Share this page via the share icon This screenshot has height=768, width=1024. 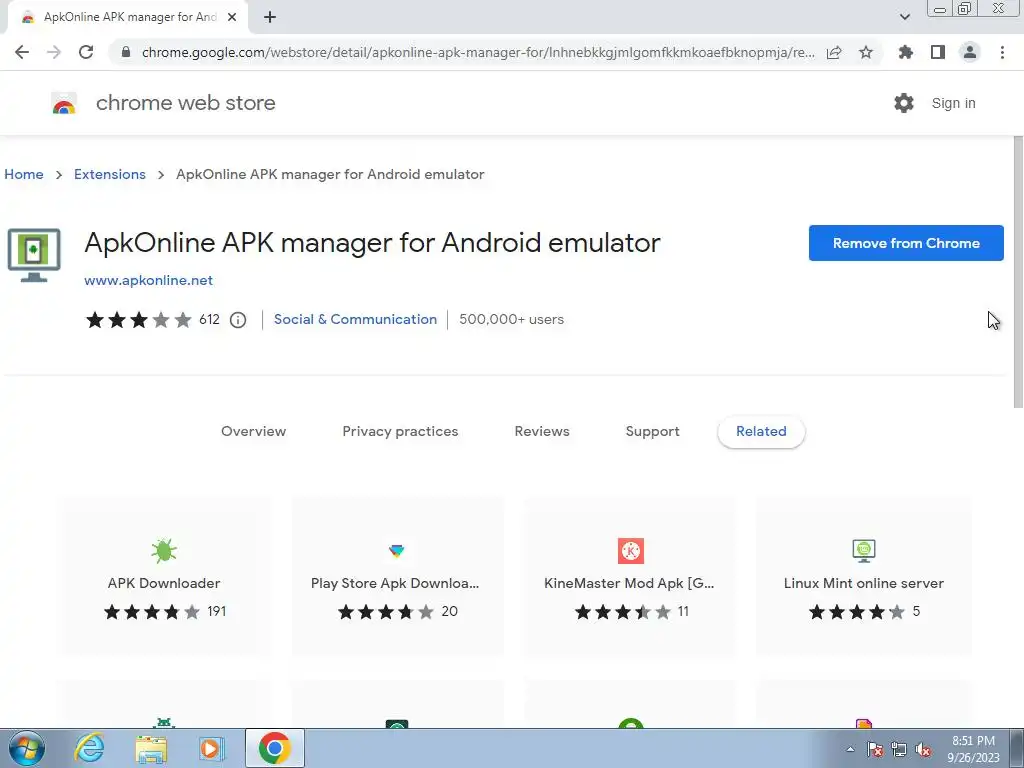coord(834,52)
